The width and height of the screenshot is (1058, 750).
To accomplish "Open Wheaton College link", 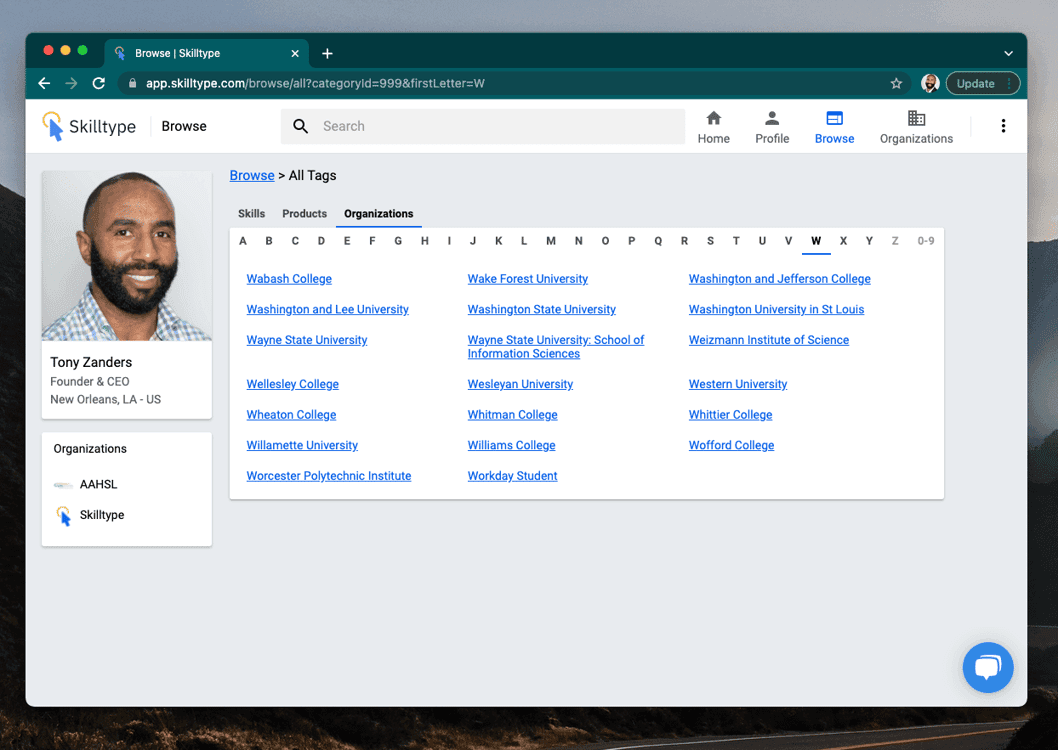I will pos(291,415).
